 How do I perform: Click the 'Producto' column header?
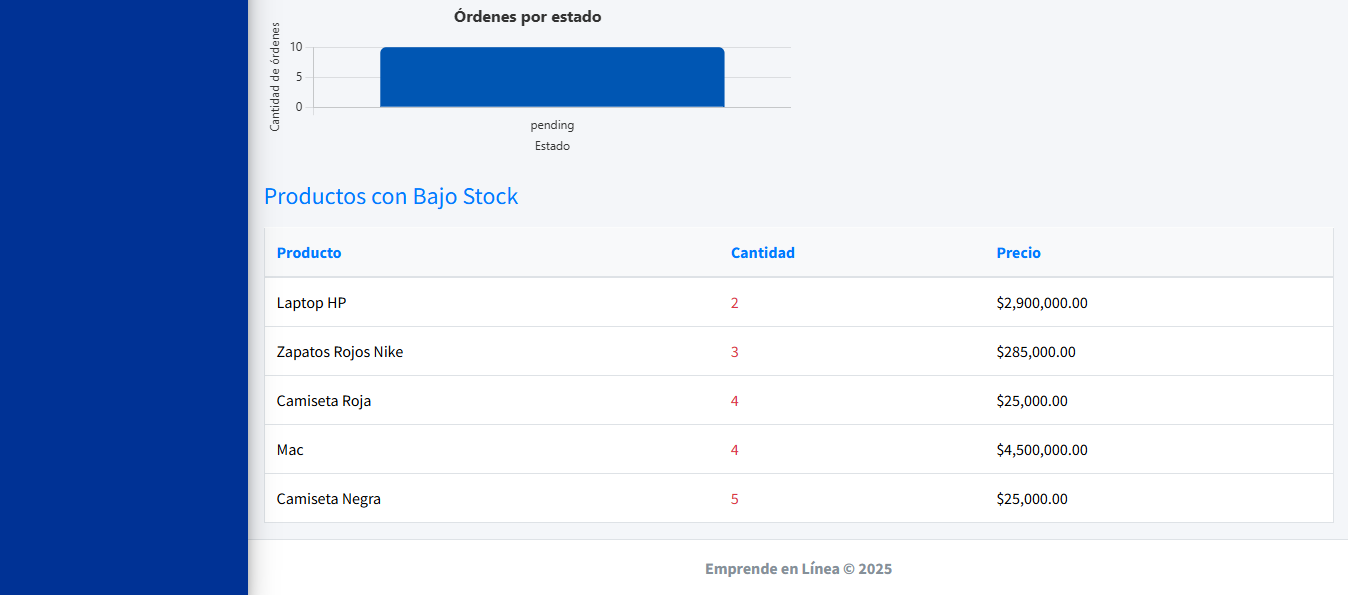tap(309, 253)
